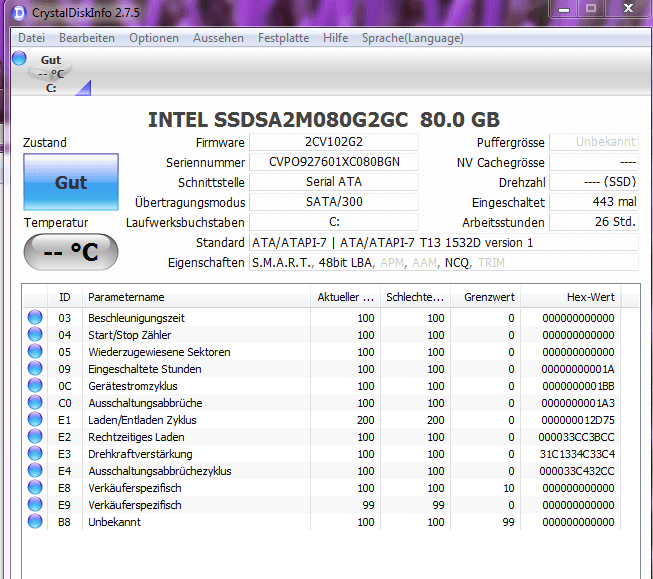
Task: Sort by the ID column header
Action: 65,297
